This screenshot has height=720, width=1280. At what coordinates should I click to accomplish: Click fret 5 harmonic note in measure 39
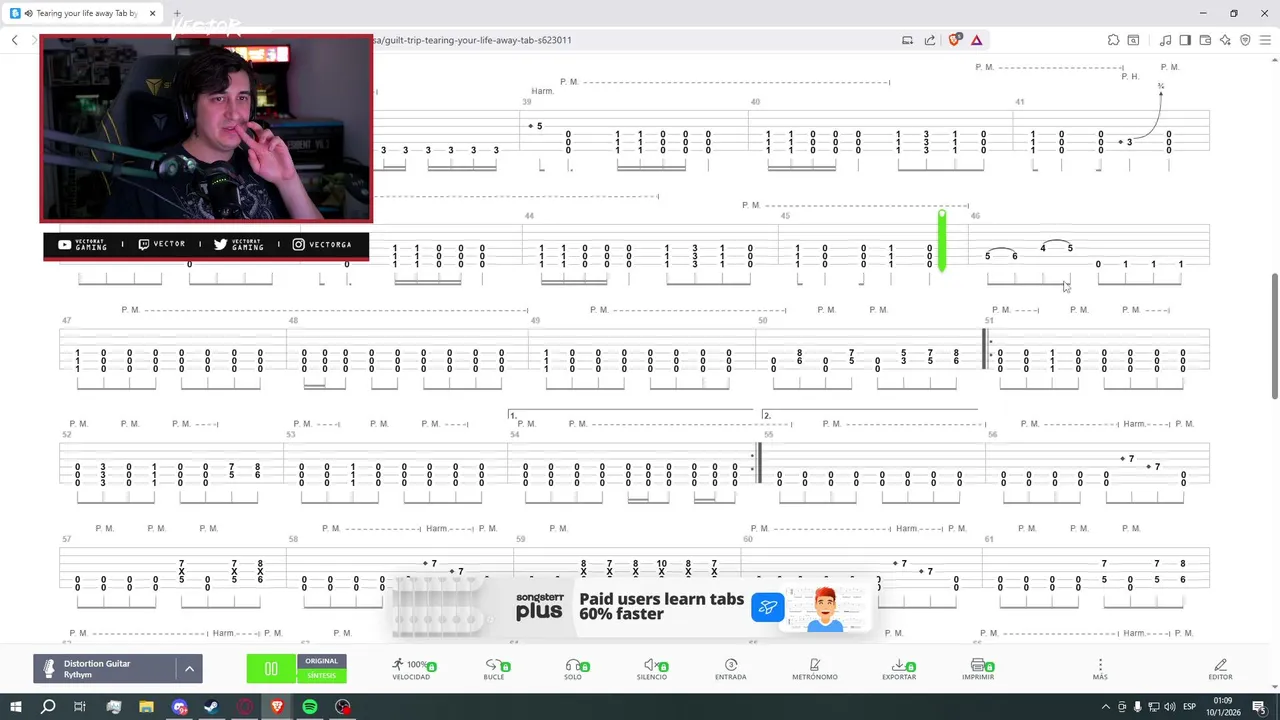pyautogui.click(x=539, y=126)
